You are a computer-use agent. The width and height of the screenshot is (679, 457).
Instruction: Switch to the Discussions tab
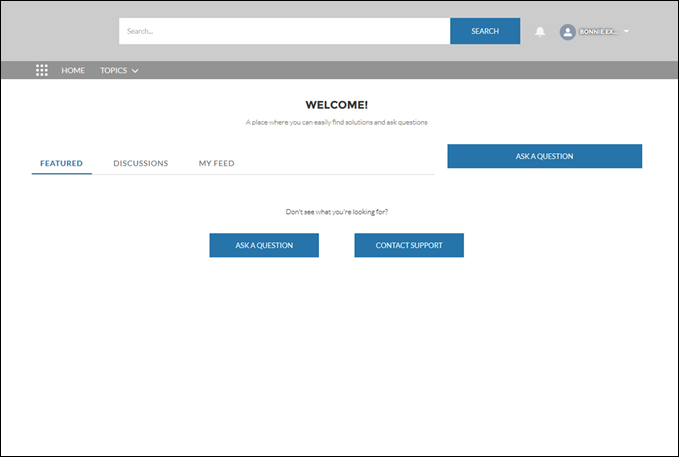pyautogui.click(x=141, y=163)
